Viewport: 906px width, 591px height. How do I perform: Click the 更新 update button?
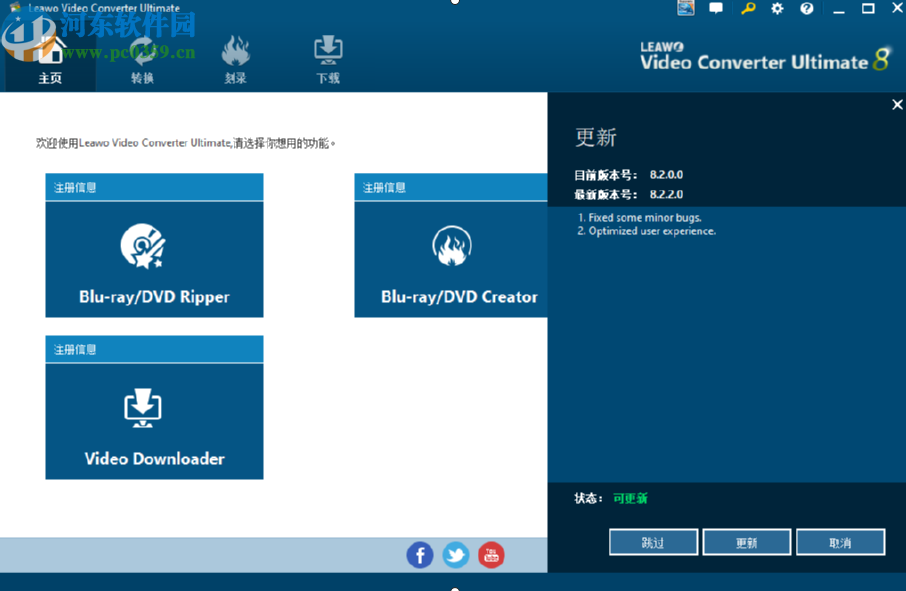(x=747, y=542)
